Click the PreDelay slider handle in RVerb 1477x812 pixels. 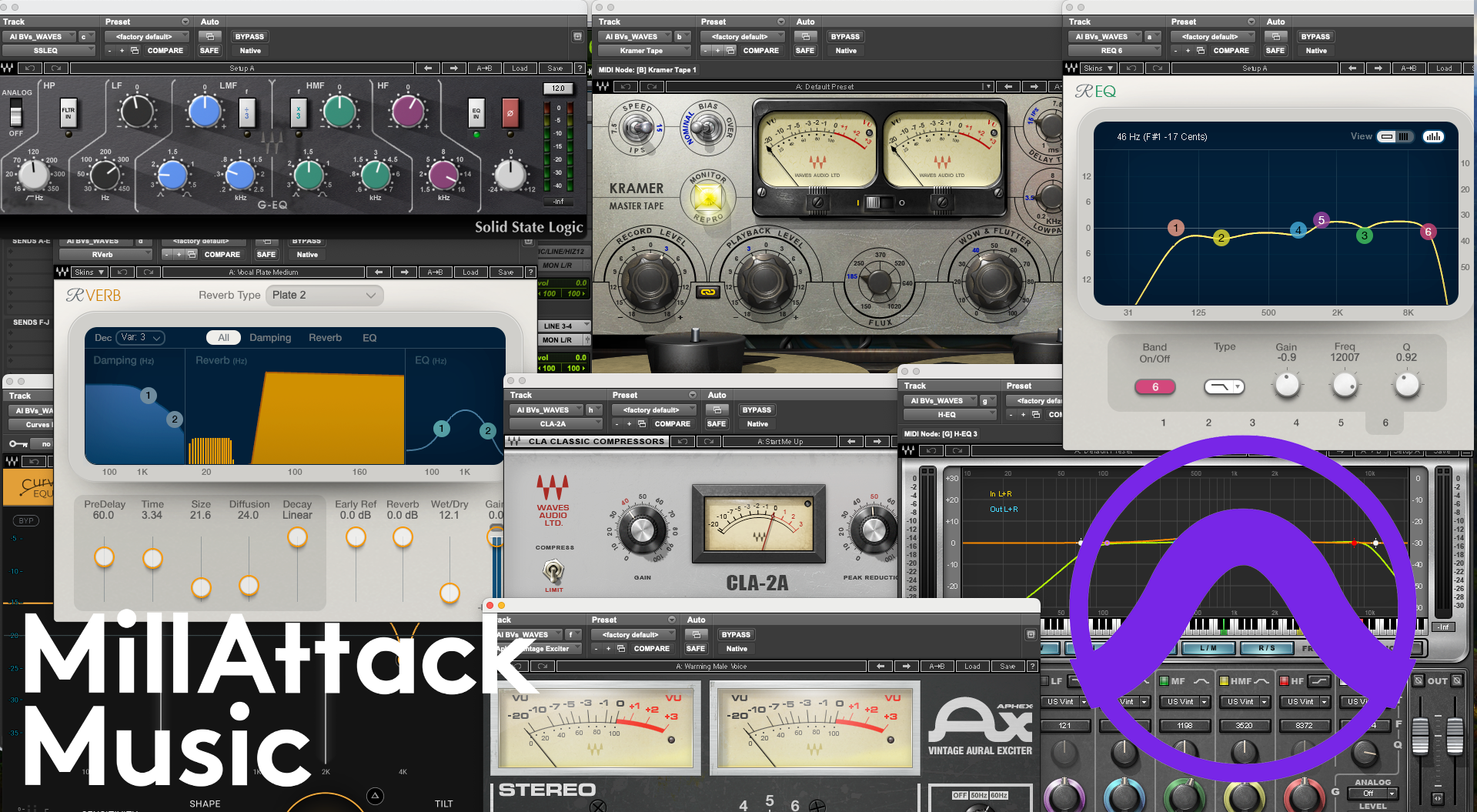[x=105, y=556]
